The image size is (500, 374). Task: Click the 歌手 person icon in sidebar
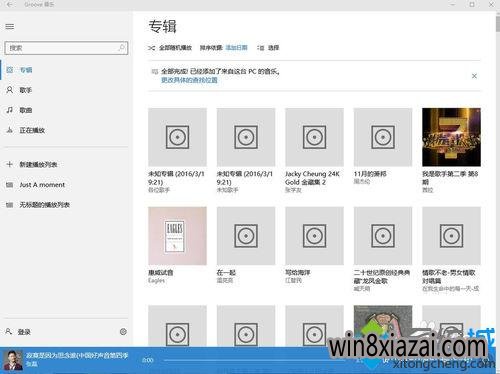tap(10, 90)
